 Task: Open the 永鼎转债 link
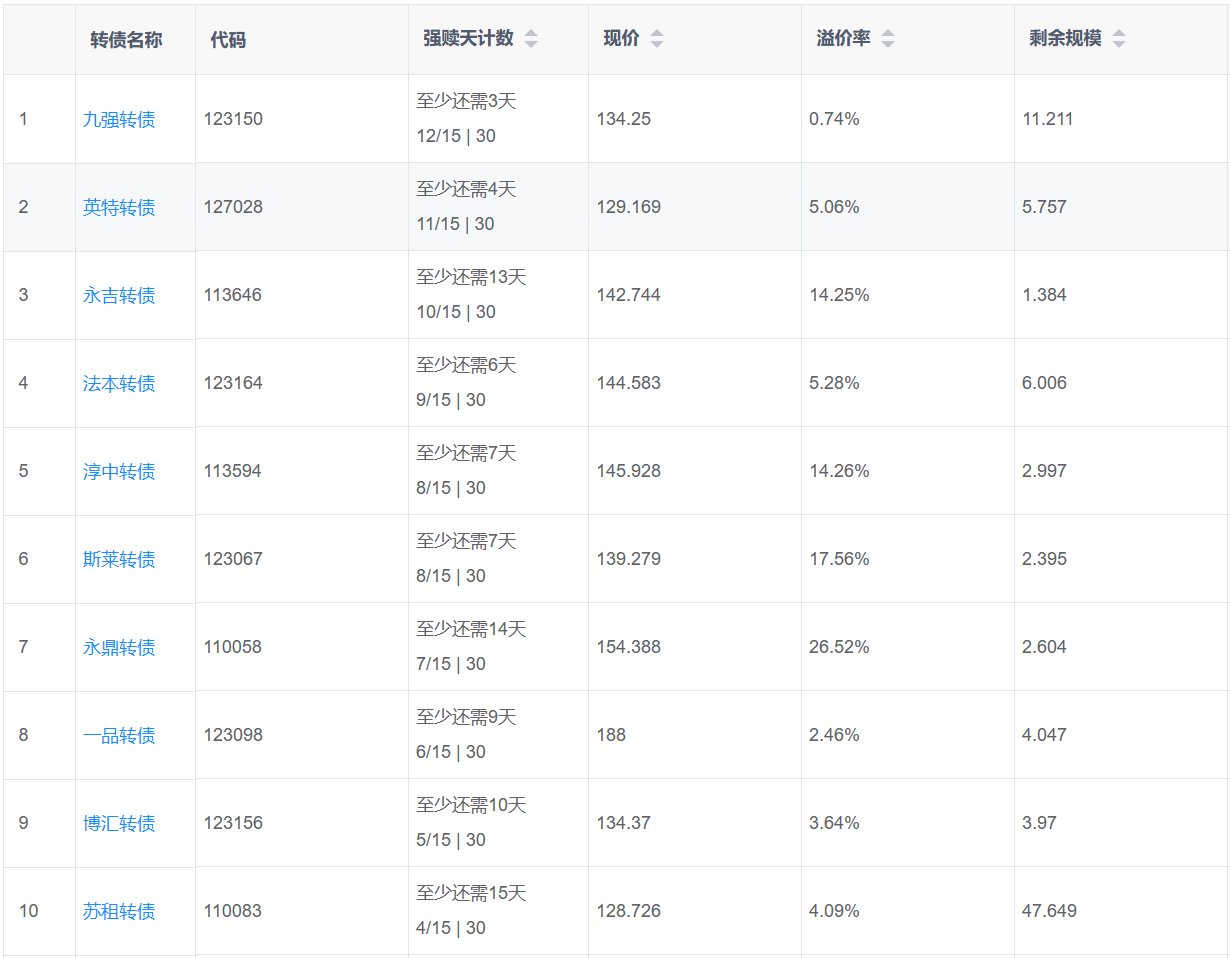[x=119, y=648]
